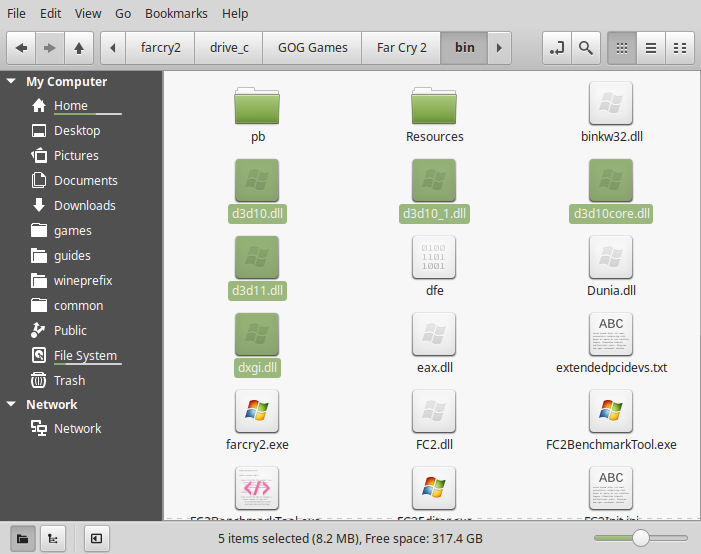Open guides bookmark in the sidebar
The width and height of the screenshot is (701, 554).
click(72, 256)
